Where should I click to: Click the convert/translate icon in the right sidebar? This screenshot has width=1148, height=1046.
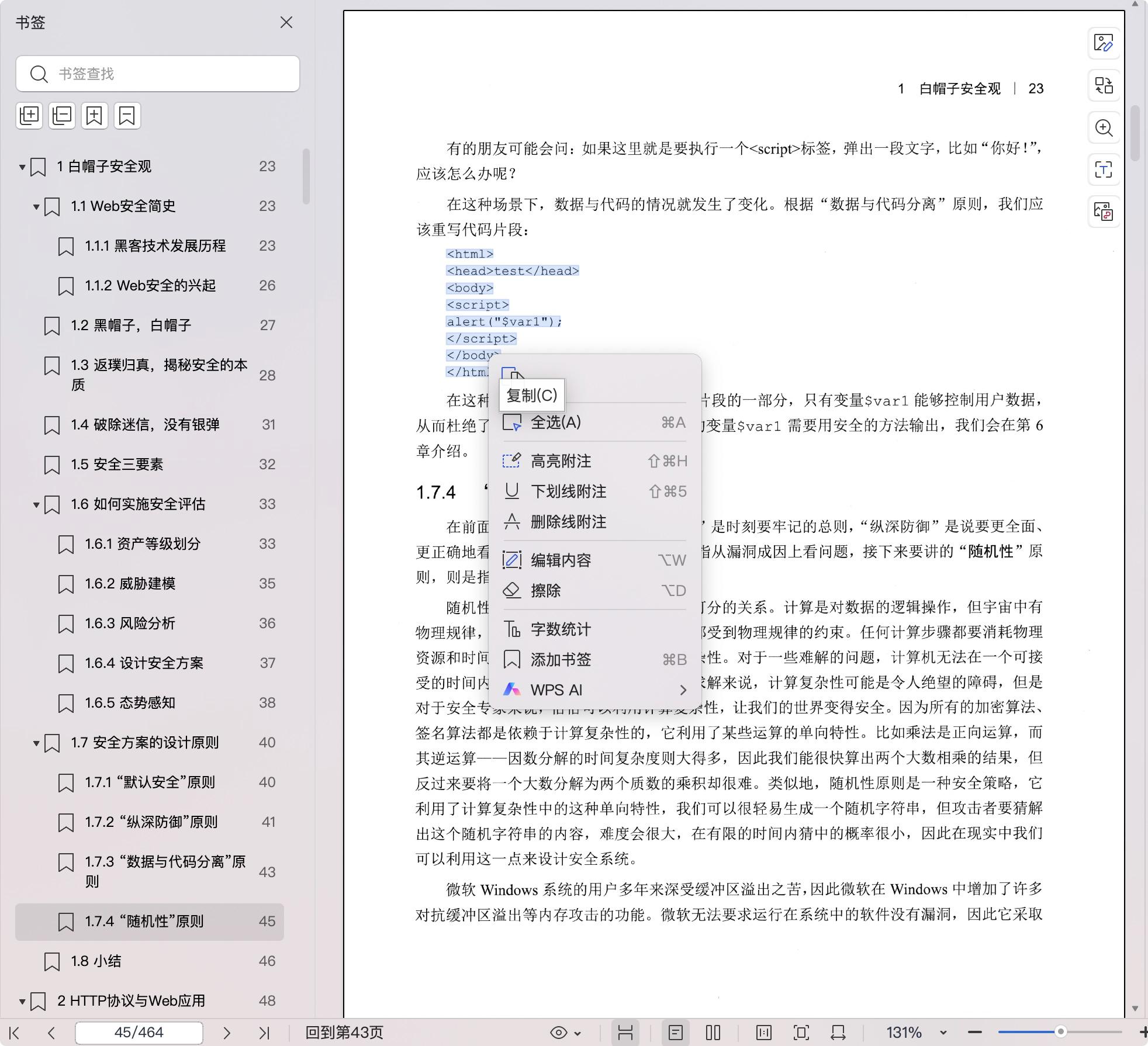[1104, 85]
